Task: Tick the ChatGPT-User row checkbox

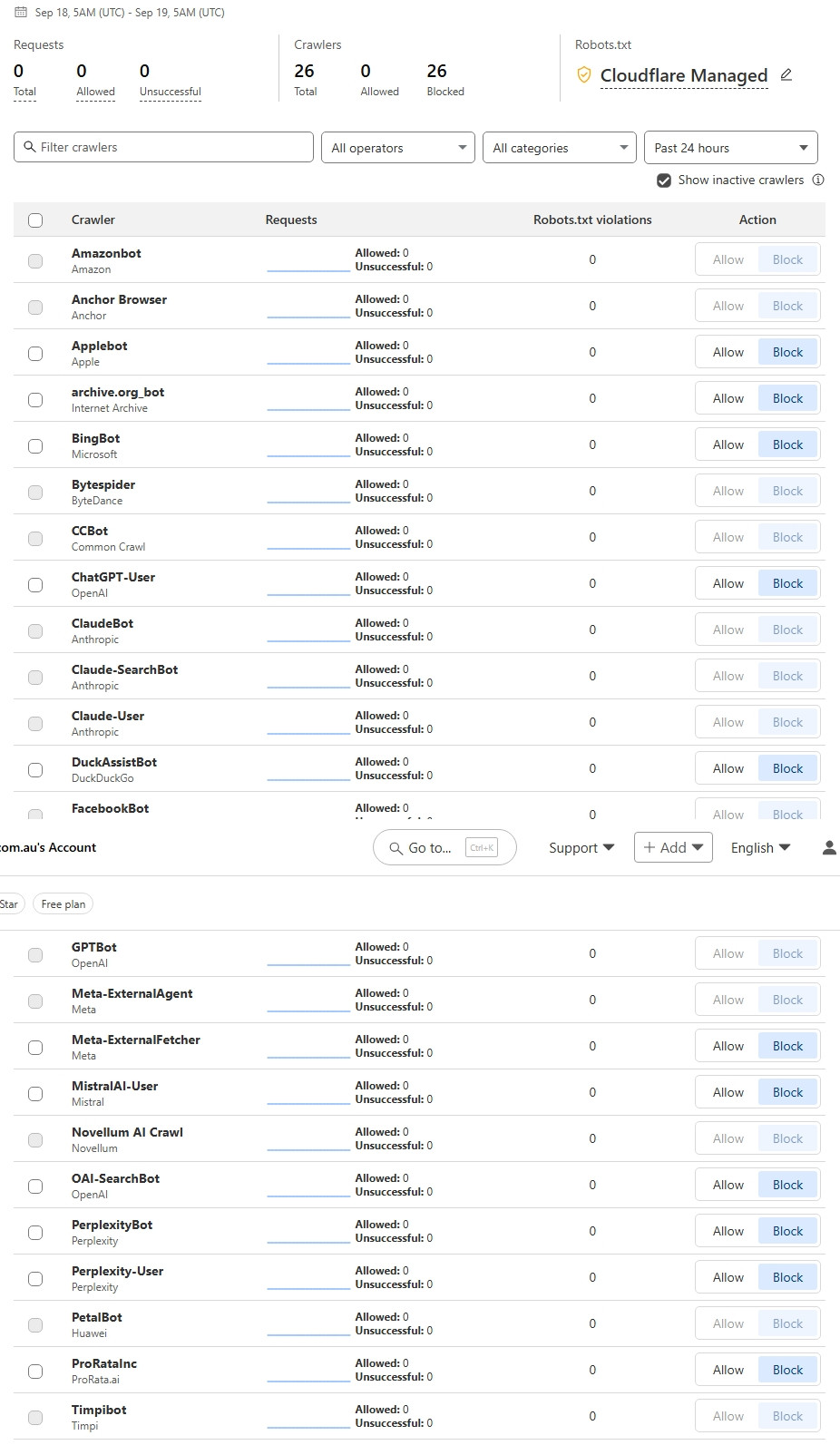Action: [35, 584]
